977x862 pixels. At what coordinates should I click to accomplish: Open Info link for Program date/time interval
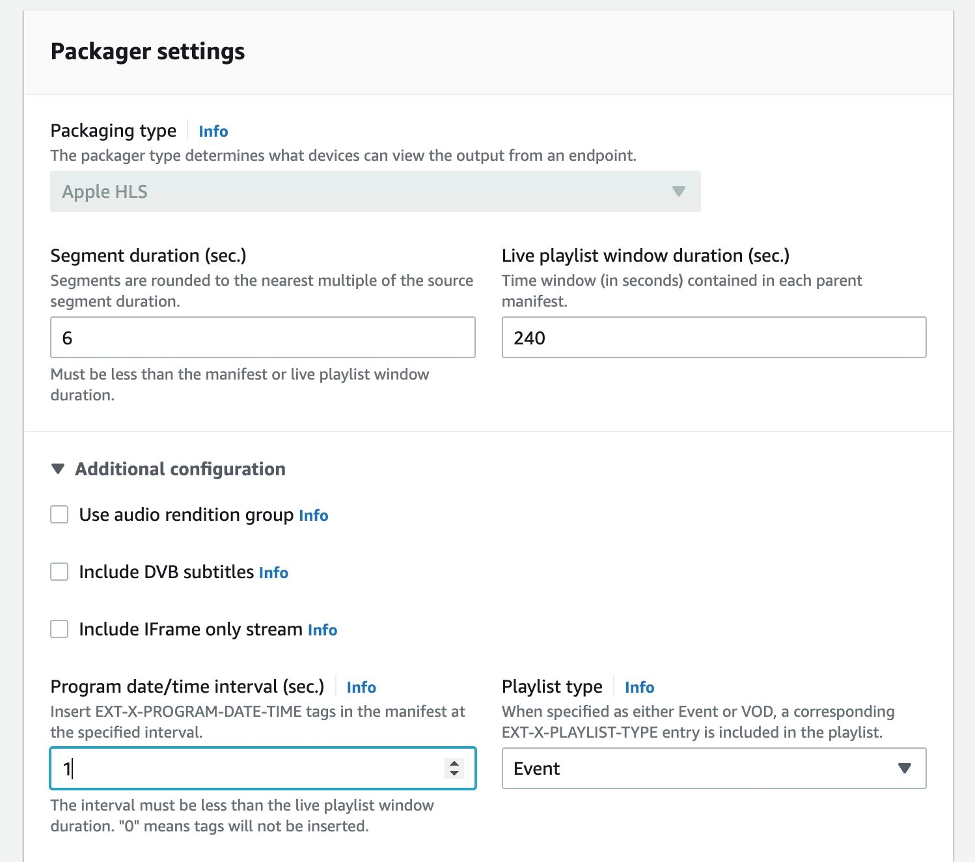pyautogui.click(x=361, y=687)
